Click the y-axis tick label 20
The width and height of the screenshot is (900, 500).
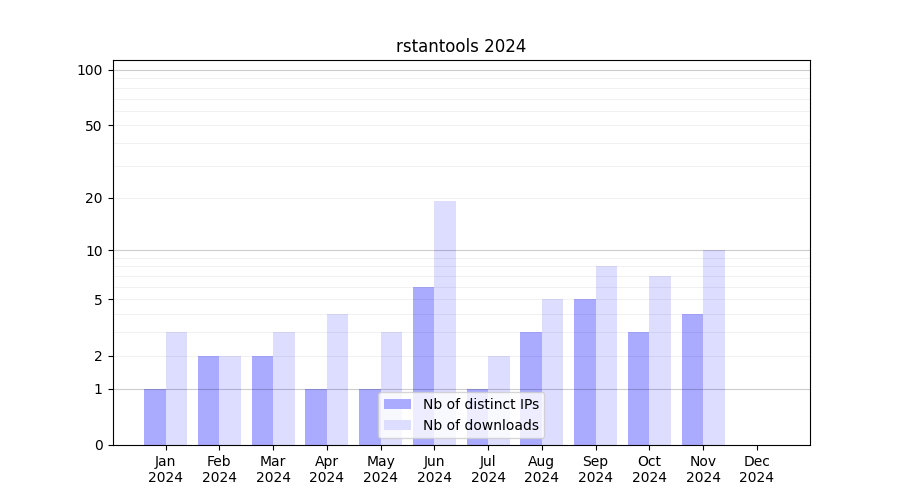coord(94,198)
